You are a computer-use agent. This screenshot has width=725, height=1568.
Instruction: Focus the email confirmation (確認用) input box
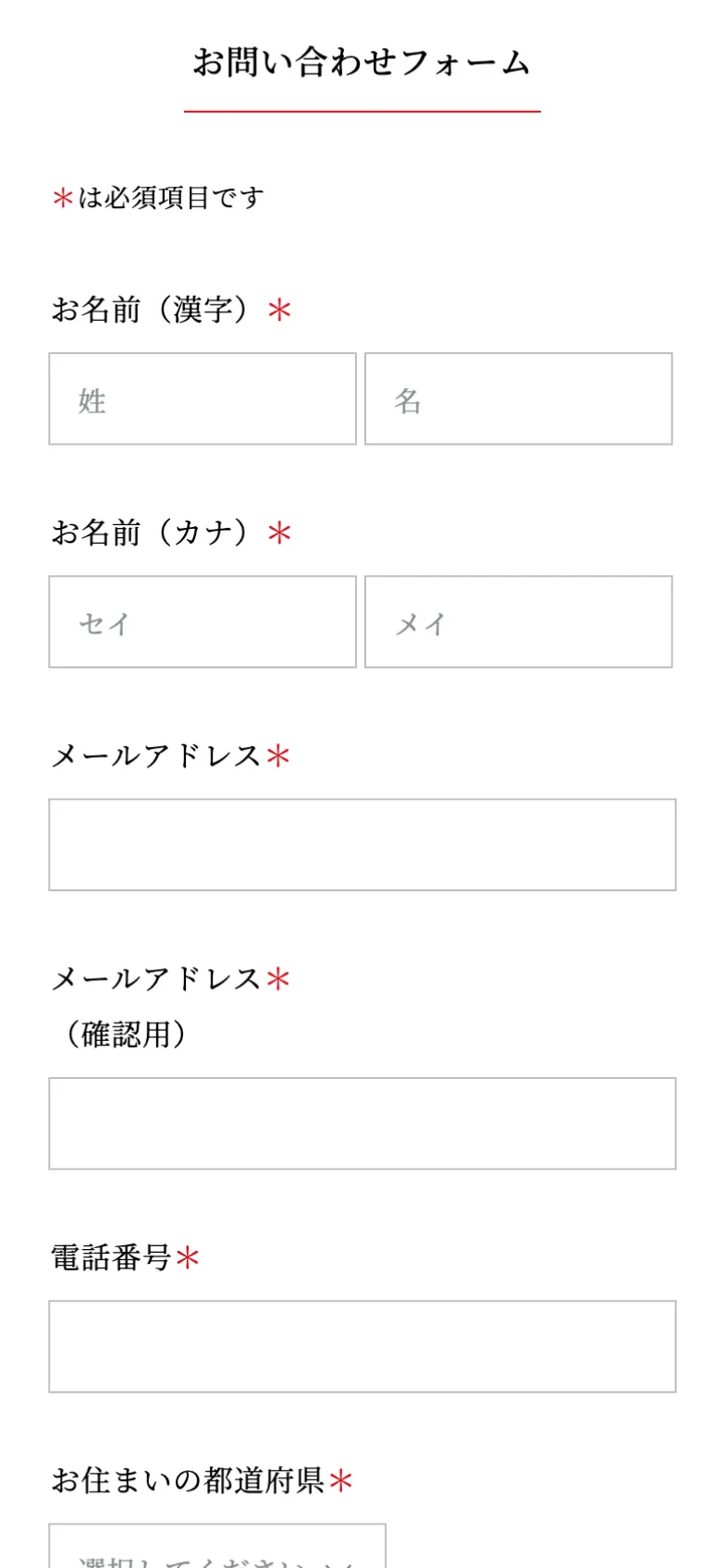click(362, 1123)
